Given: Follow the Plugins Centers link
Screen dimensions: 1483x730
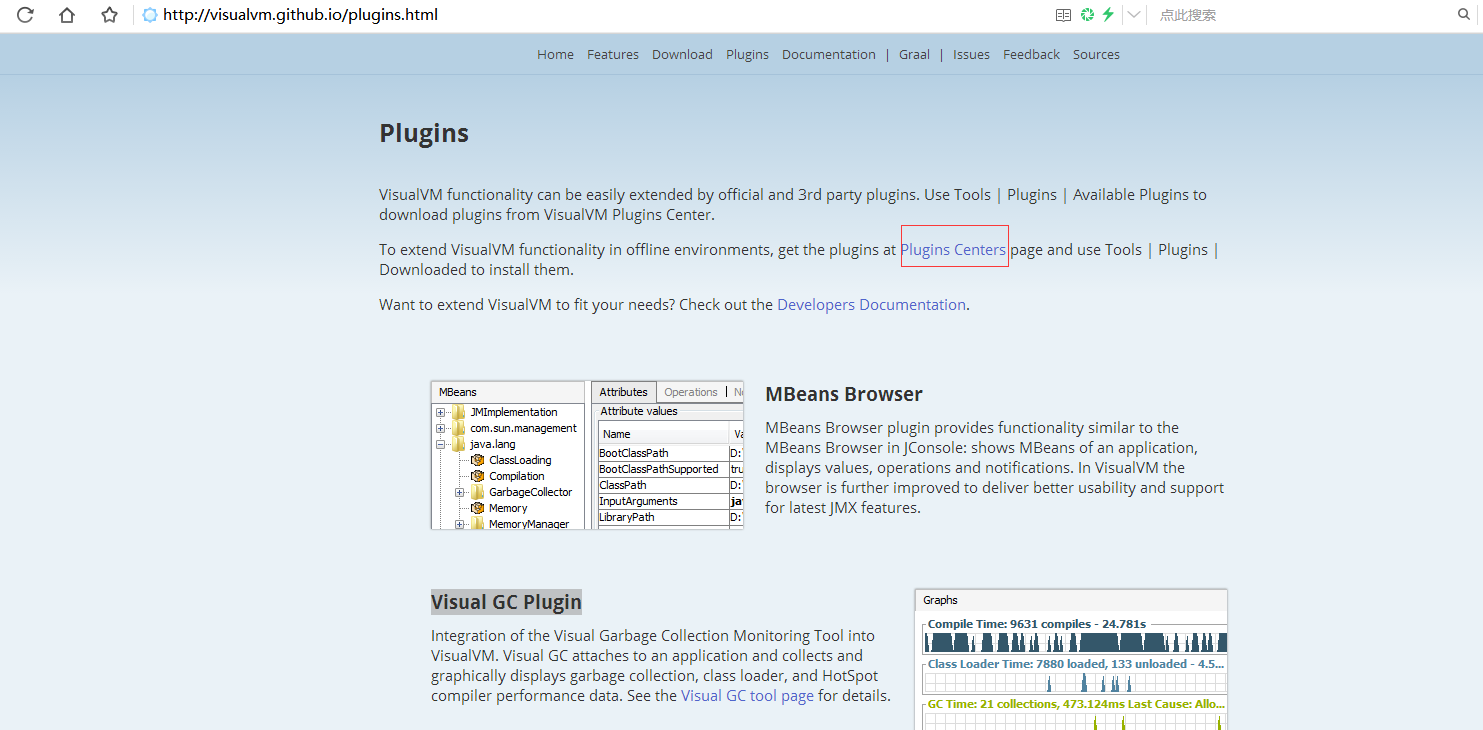Looking at the screenshot, I should tap(953, 250).
